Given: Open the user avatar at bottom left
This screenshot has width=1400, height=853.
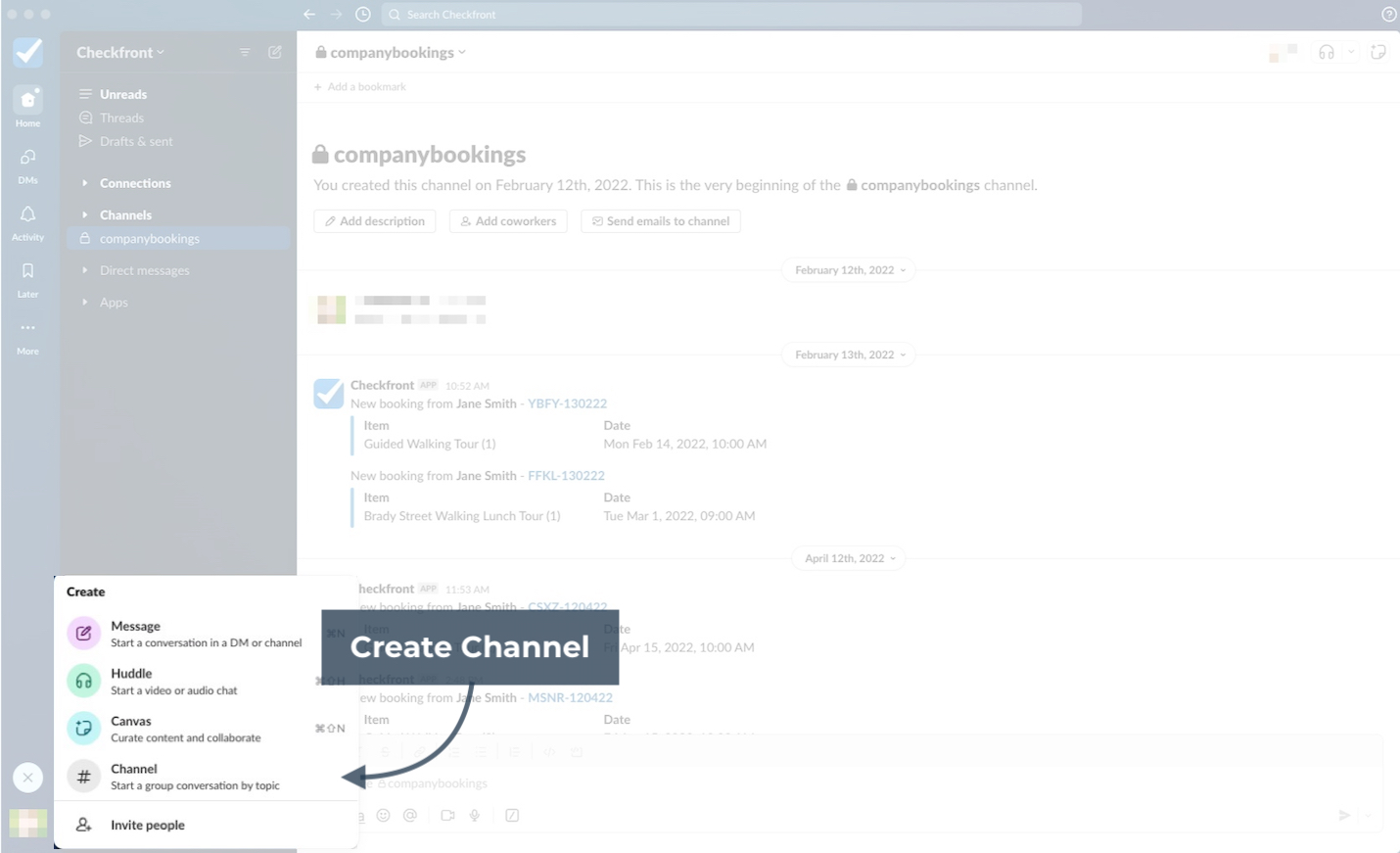Looking at the screenshot, I should pos(27,824).
